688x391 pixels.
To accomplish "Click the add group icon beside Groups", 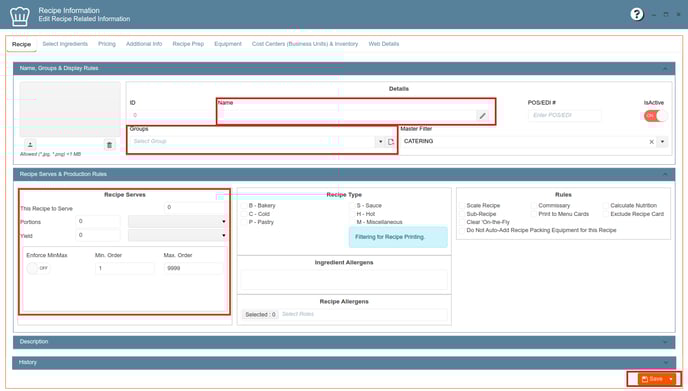I will pos(391,142).
